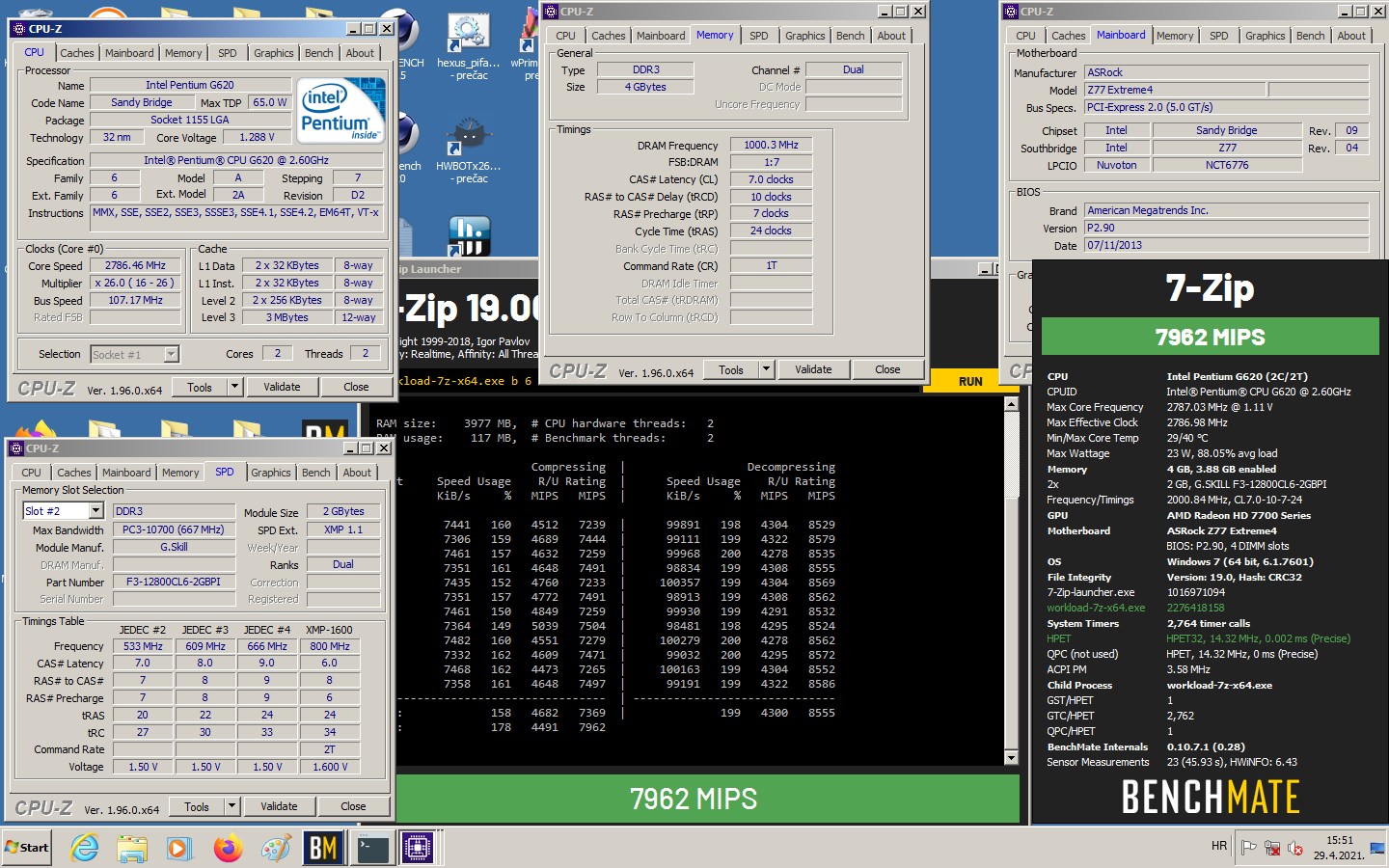Click the title bar icon of the CPU-Z Mainboard window
The height and width of the screenshot is (868, 1389).
[1011, 12]
